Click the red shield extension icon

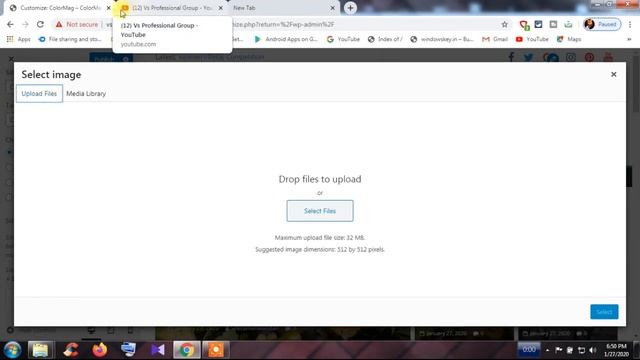tap(524, 25)
